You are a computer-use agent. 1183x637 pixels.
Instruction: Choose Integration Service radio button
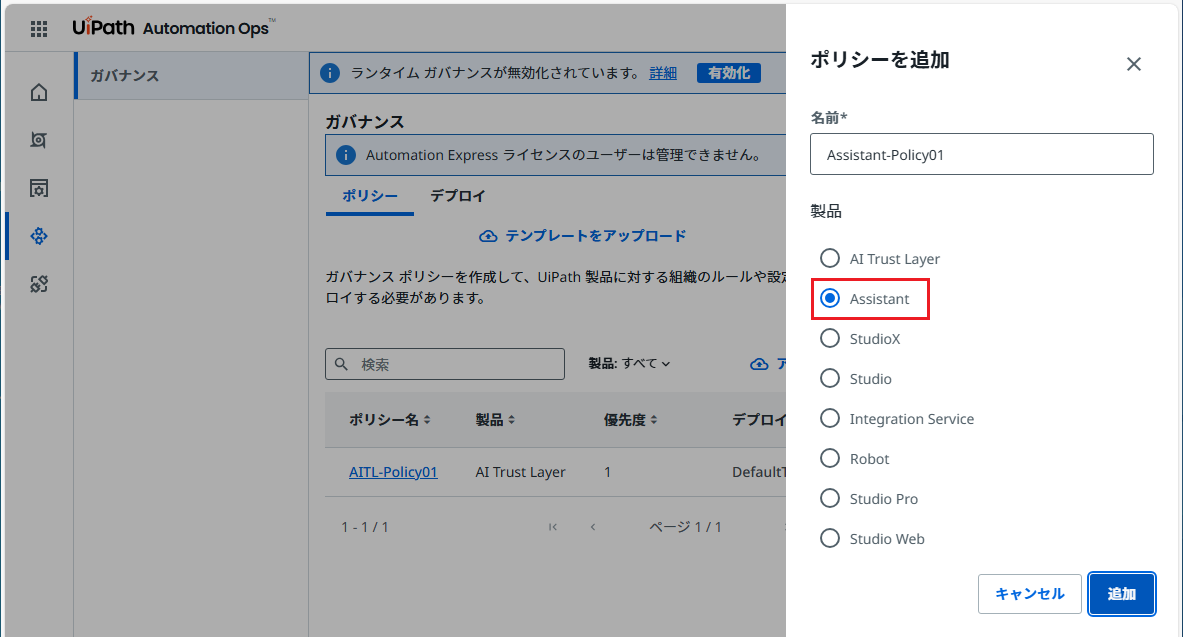click(830, 418)
